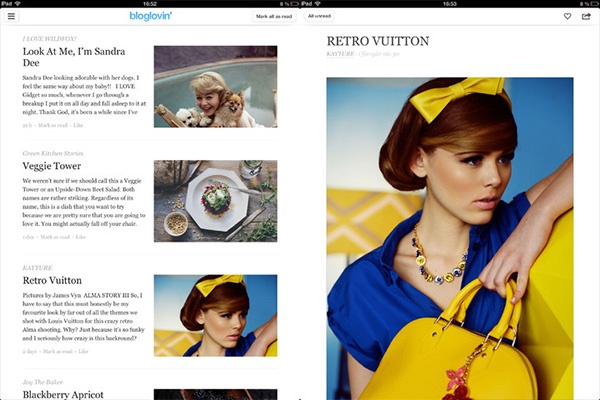The height and width of the screenshot is (400, 600).
Task: Open the Sandra Dee with dogs thumbnail
Action: 215,87
